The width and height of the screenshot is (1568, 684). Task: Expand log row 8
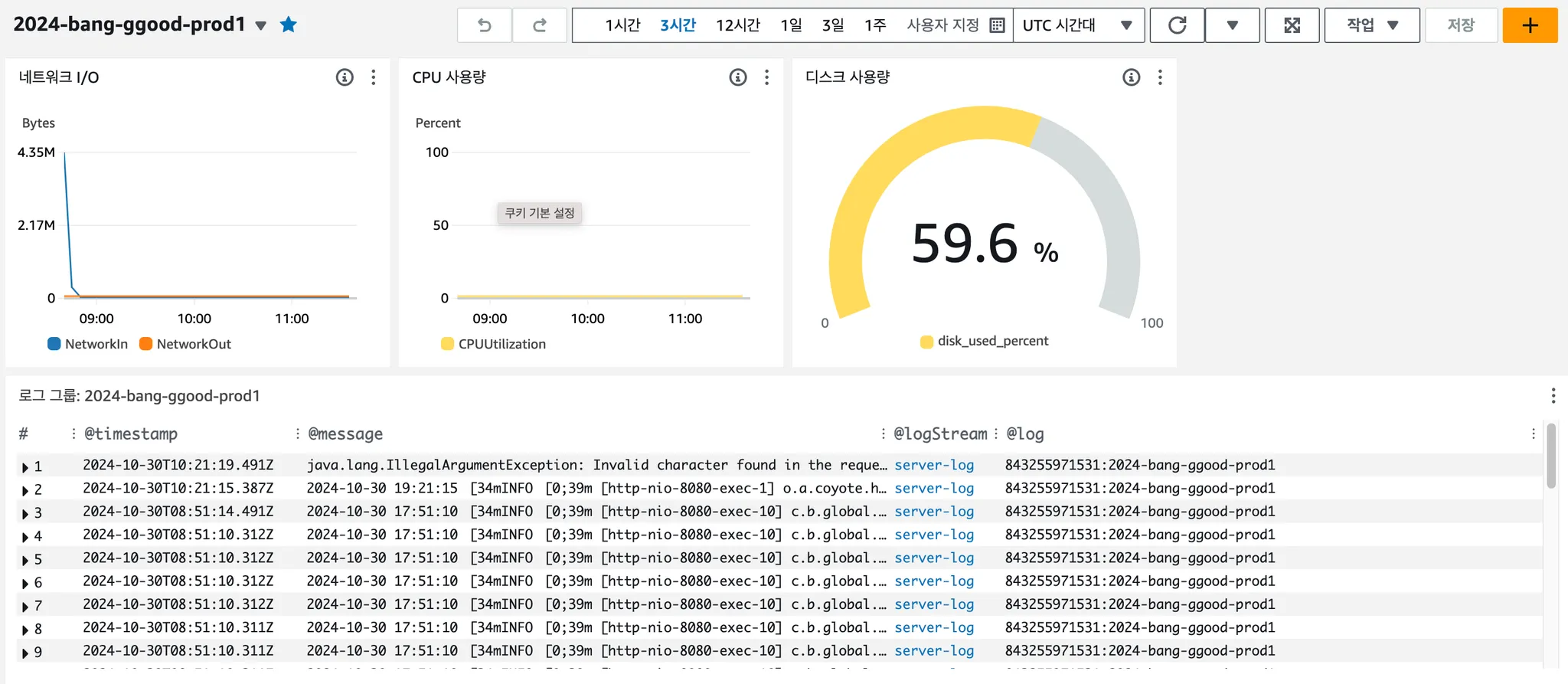25,630
